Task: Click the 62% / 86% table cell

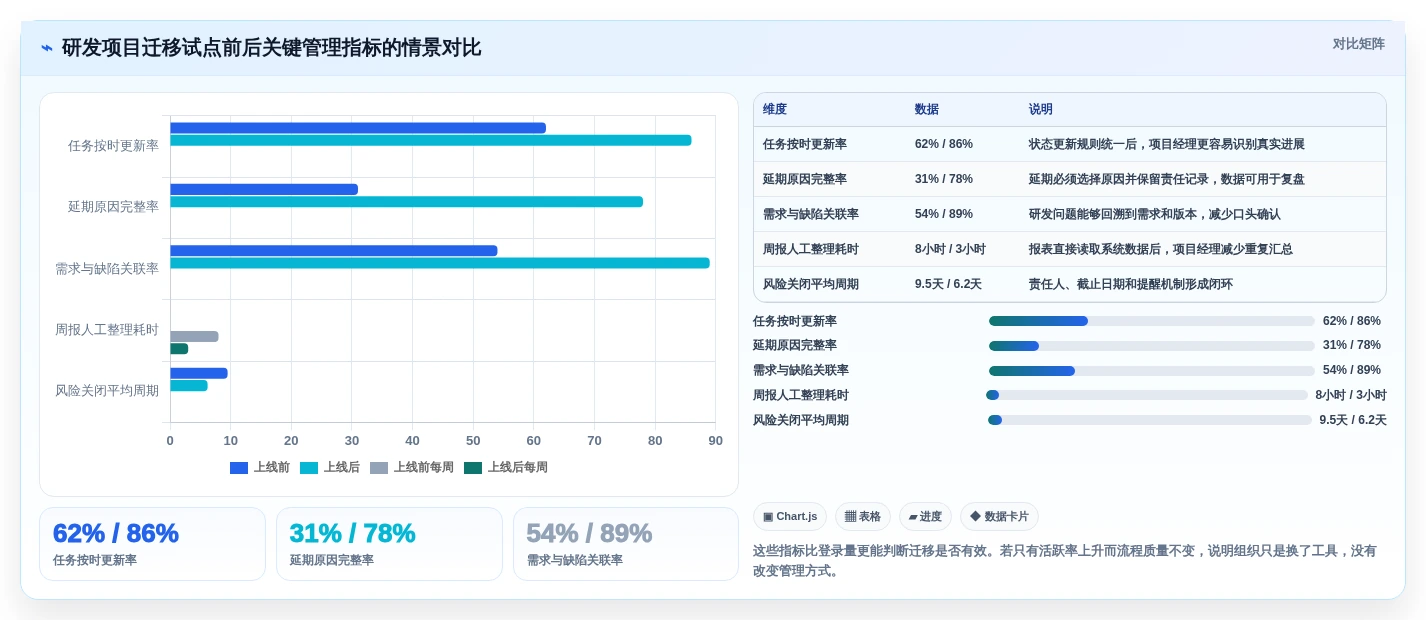Action: (944, 144)
